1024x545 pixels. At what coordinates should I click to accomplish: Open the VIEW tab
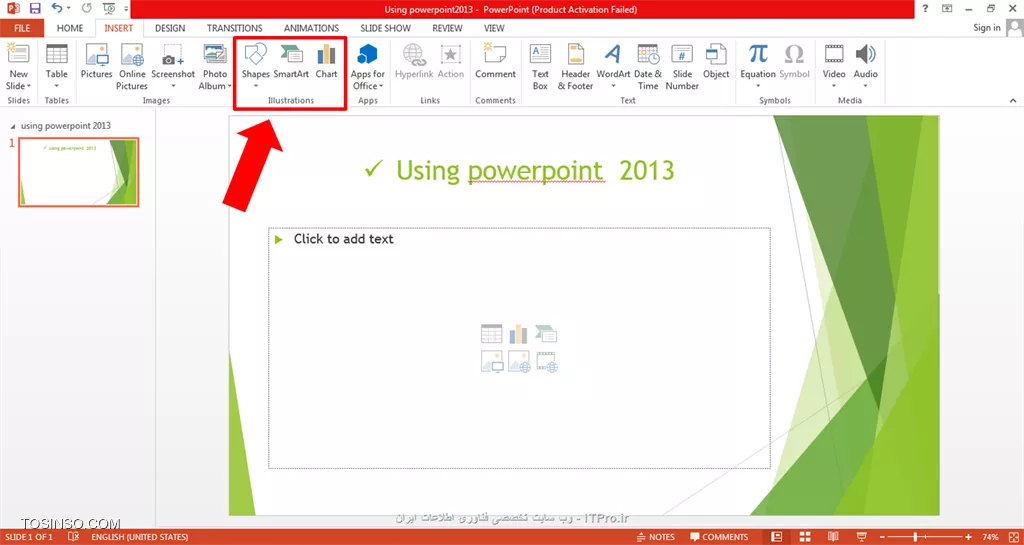[x=494, y=28]
